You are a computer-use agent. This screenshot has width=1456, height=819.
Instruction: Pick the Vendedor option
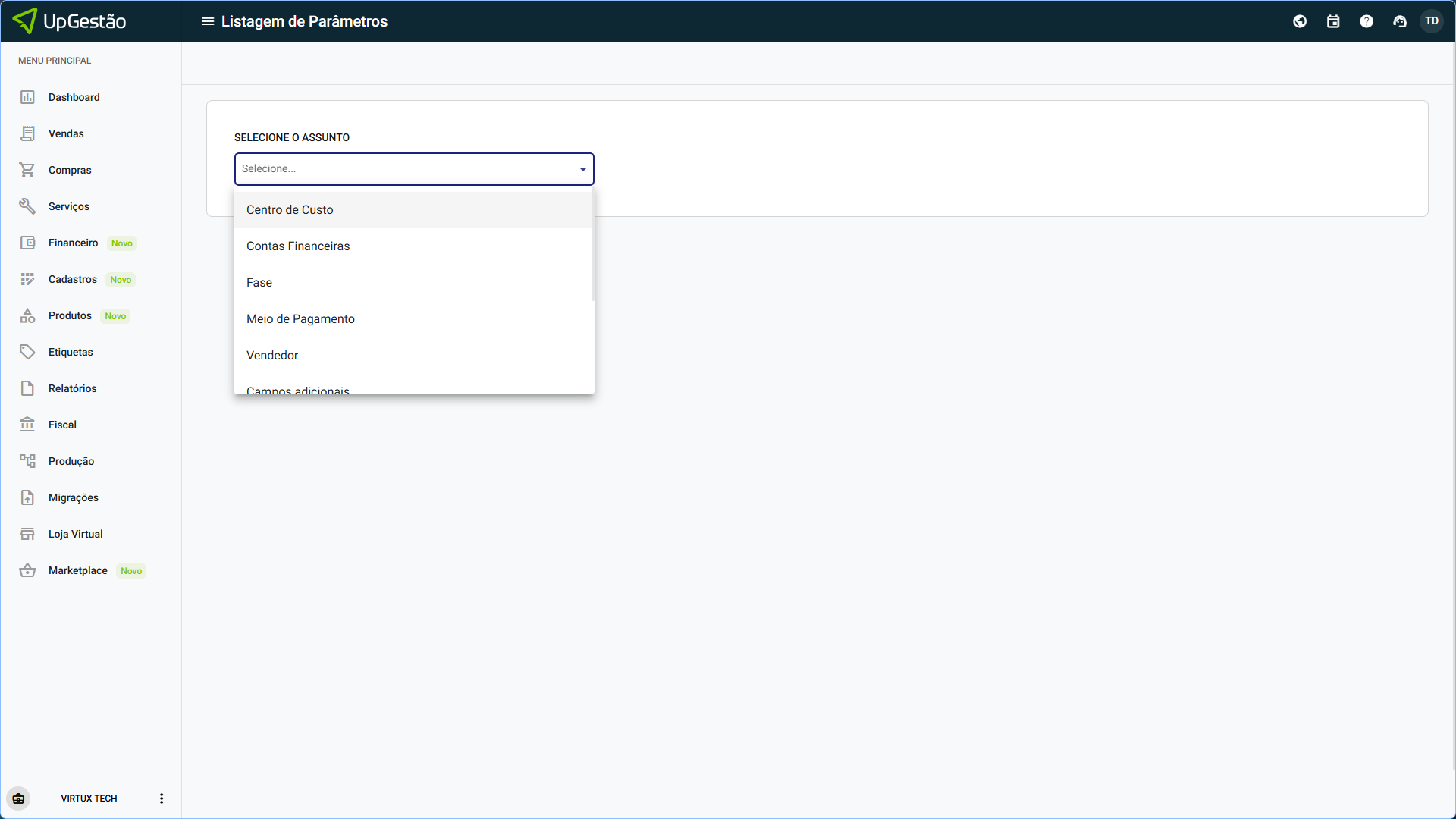tap(272, 356)
